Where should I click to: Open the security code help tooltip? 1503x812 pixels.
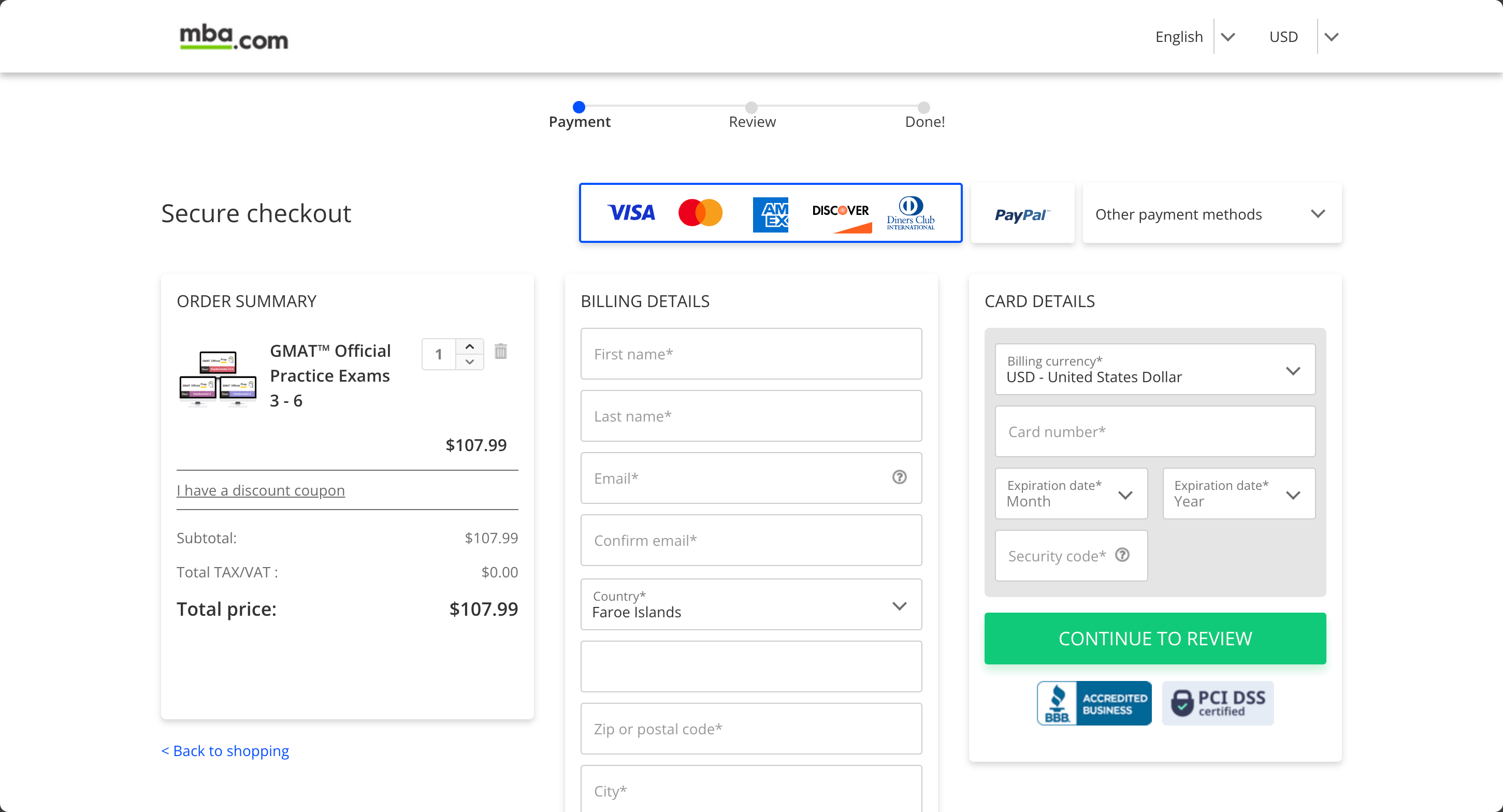click(1122, 555)
